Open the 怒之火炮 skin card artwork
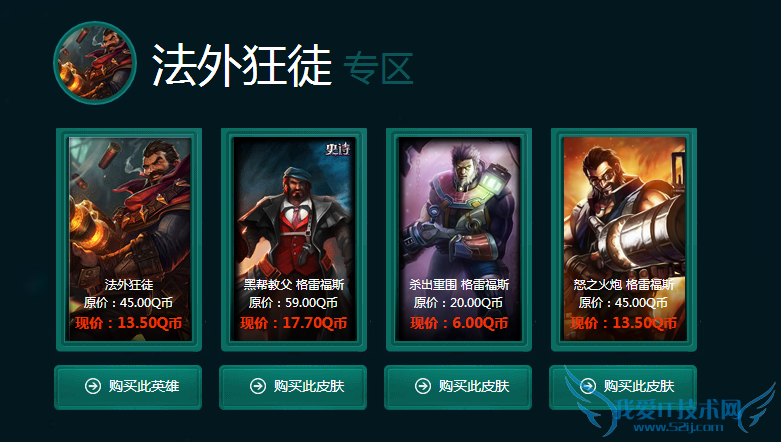The height and width of the screenshot is (442, 781). (x=624, y=239)
